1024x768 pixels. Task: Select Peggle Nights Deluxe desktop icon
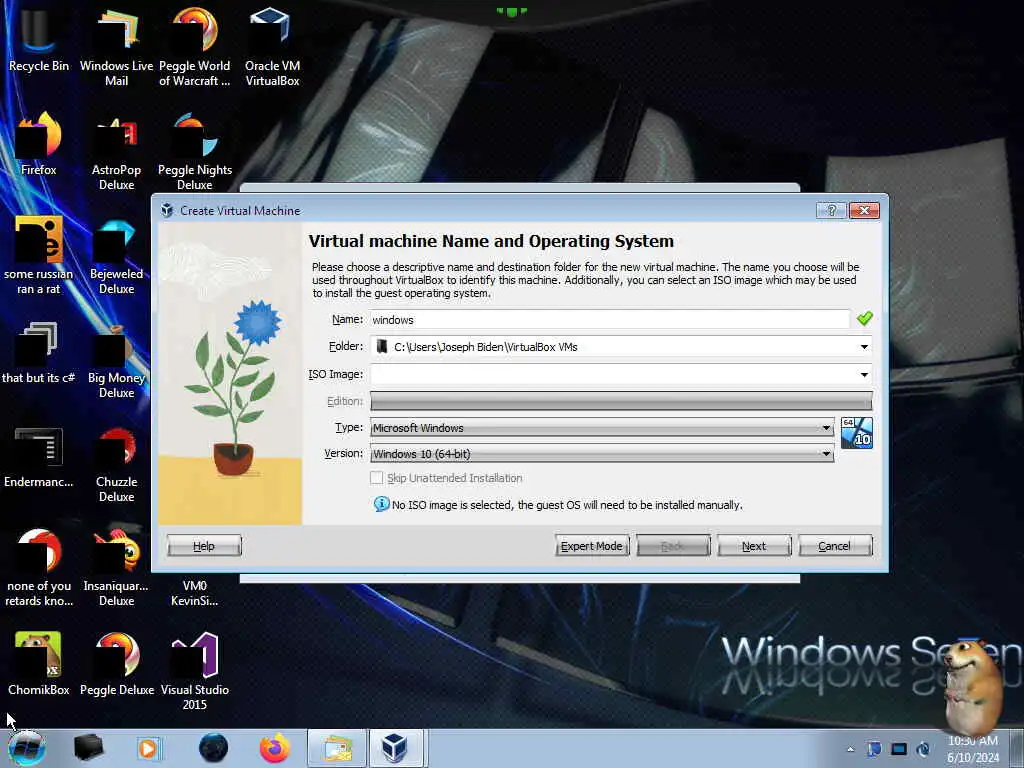coord(195,152)
